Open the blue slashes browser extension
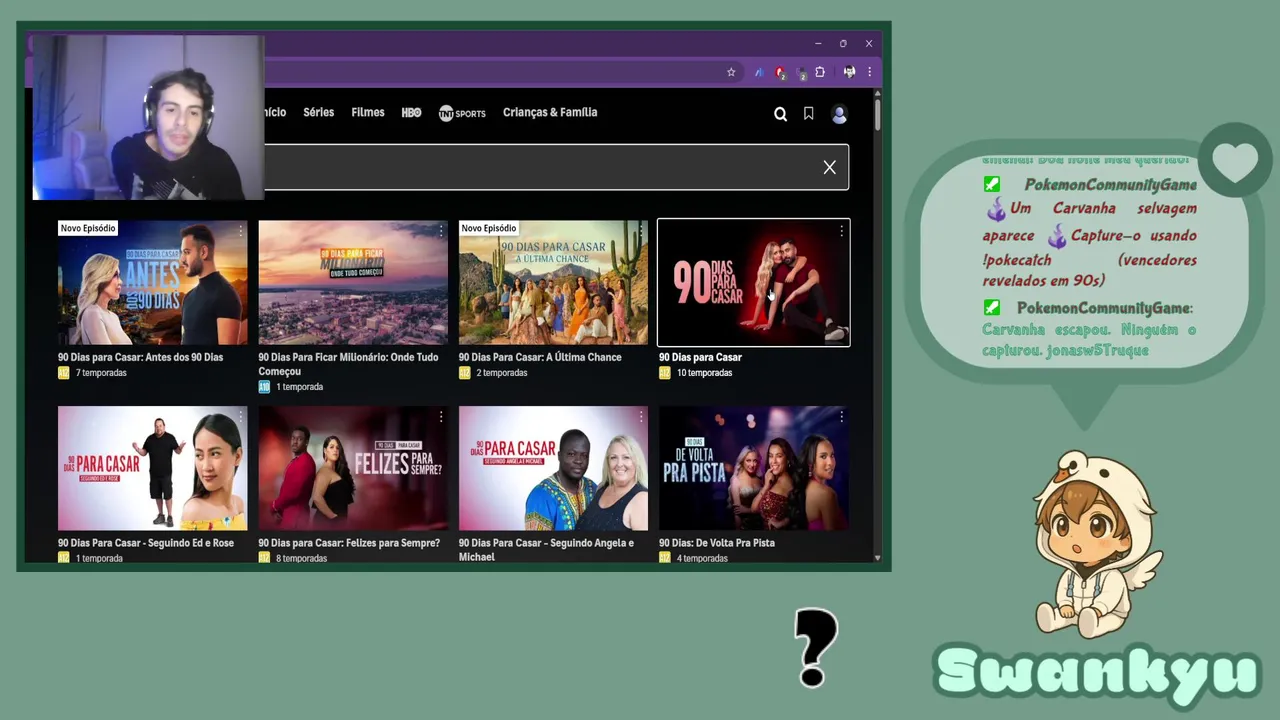This screenshot has height=720, width=1280. coord(759,72)
